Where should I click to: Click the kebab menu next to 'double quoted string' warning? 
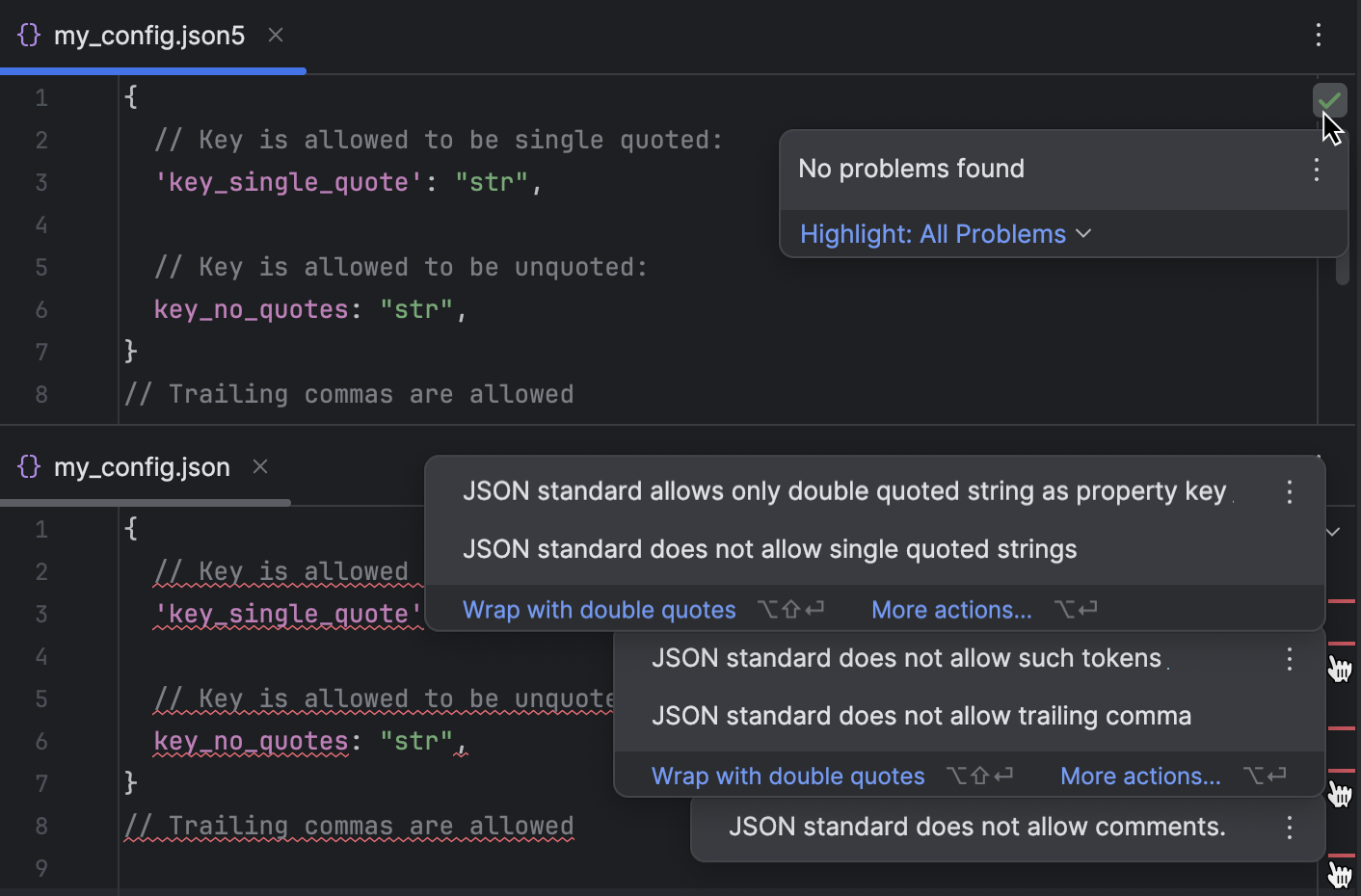pyautogui.click(x=1289, y=491)
